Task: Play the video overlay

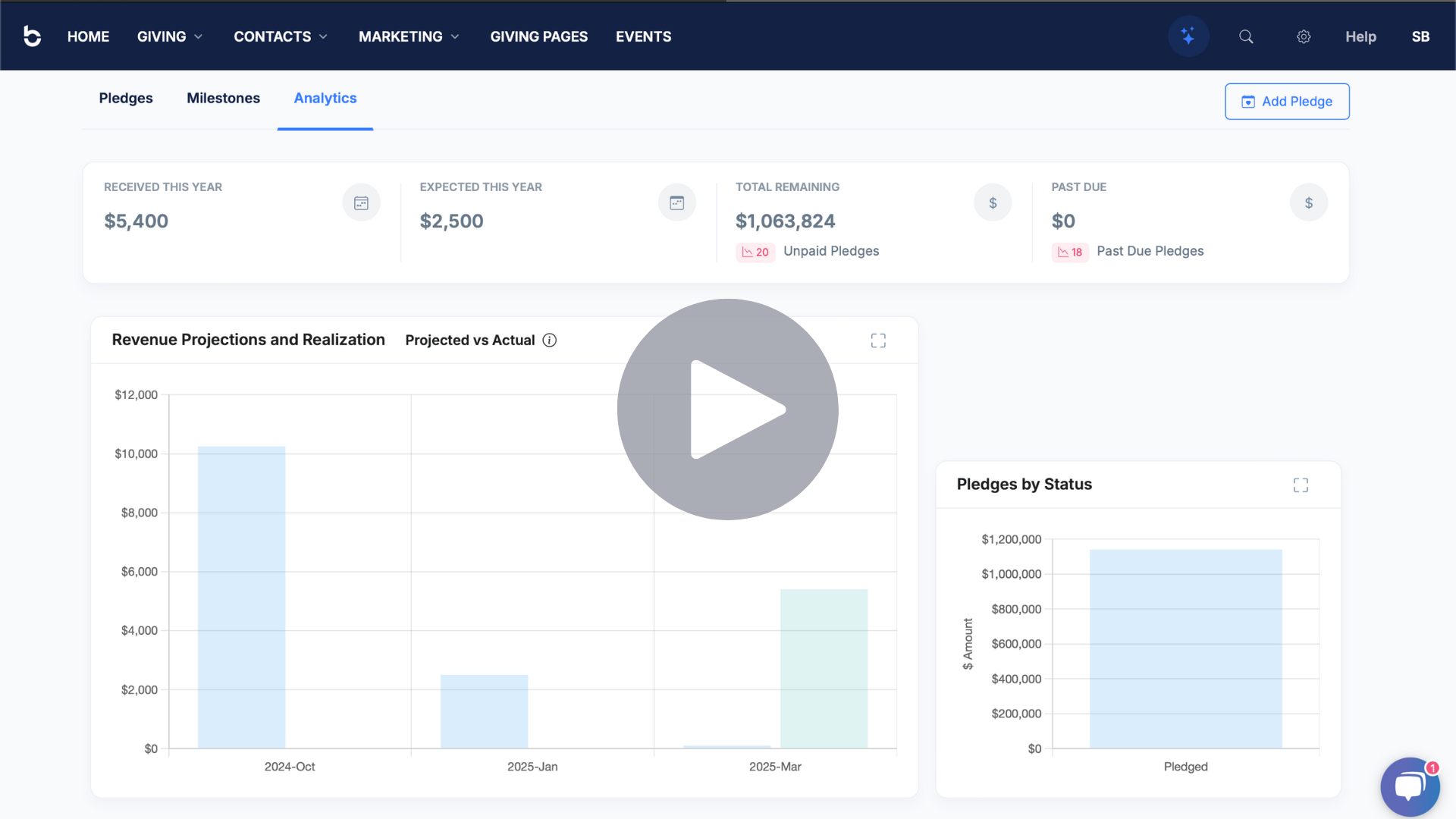Action: click(728, 409)
